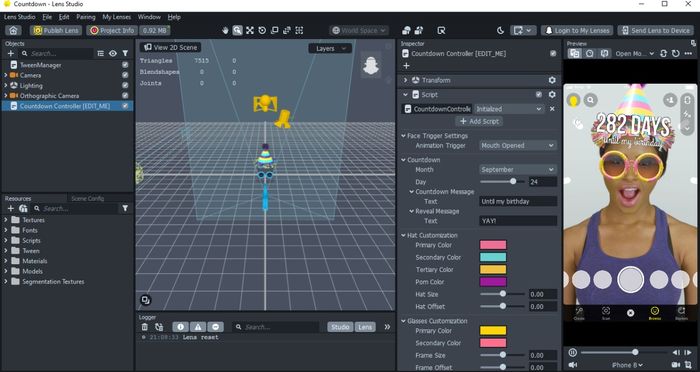Uncheck TweenManager checkbox
The width and height of the screenshot is (700, 372).
tap(125, 65)
